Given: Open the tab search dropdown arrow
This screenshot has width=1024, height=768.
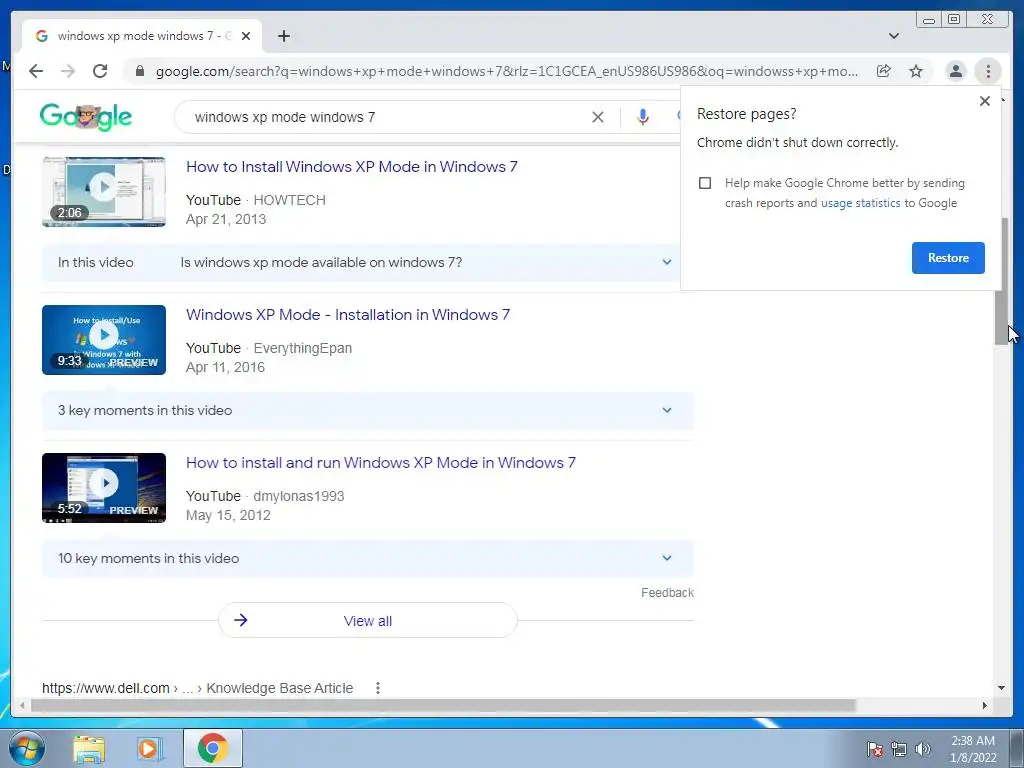Looking at the screenshot, I should coord(893,36).
